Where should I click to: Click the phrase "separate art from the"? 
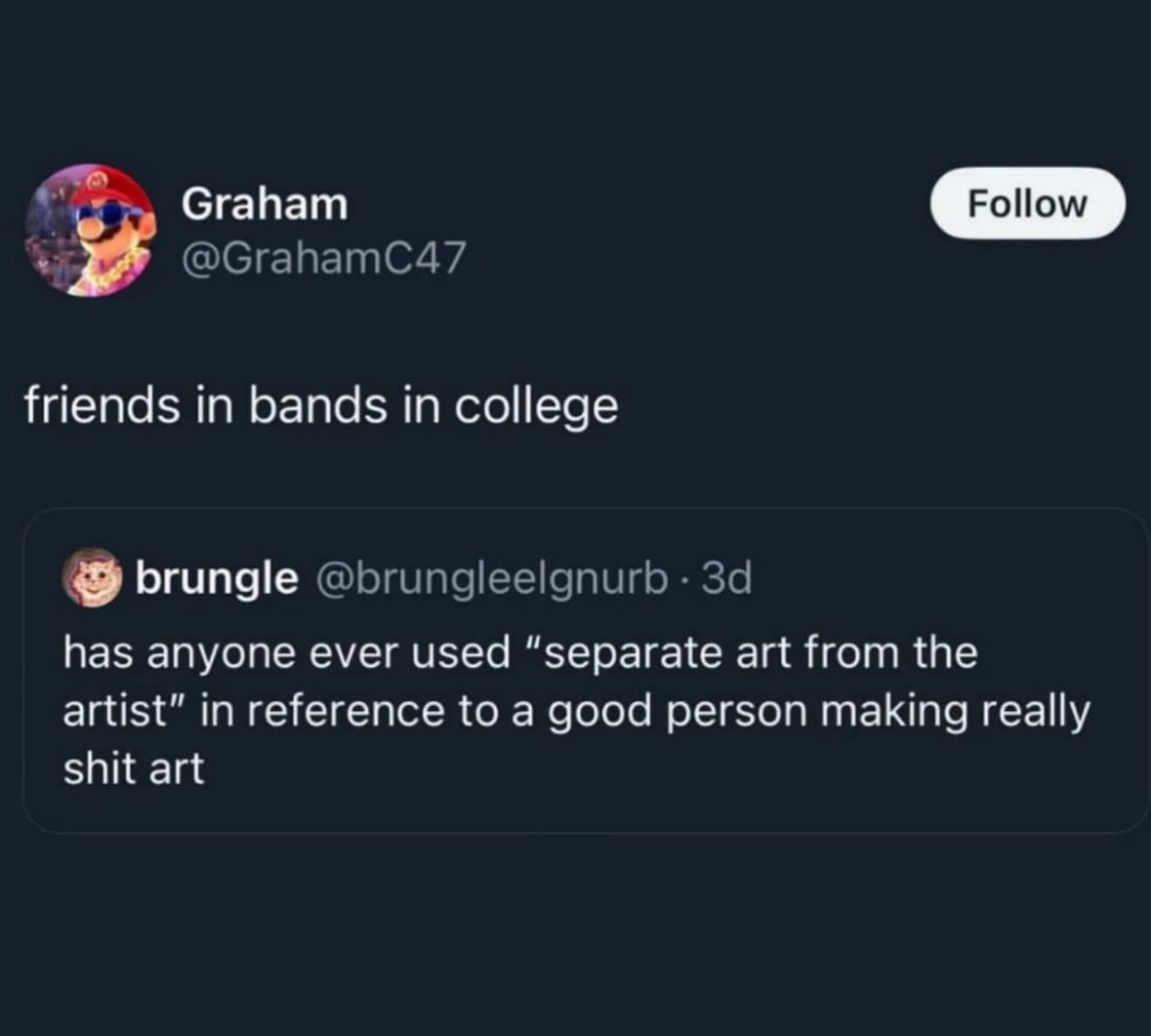(757, 652)
